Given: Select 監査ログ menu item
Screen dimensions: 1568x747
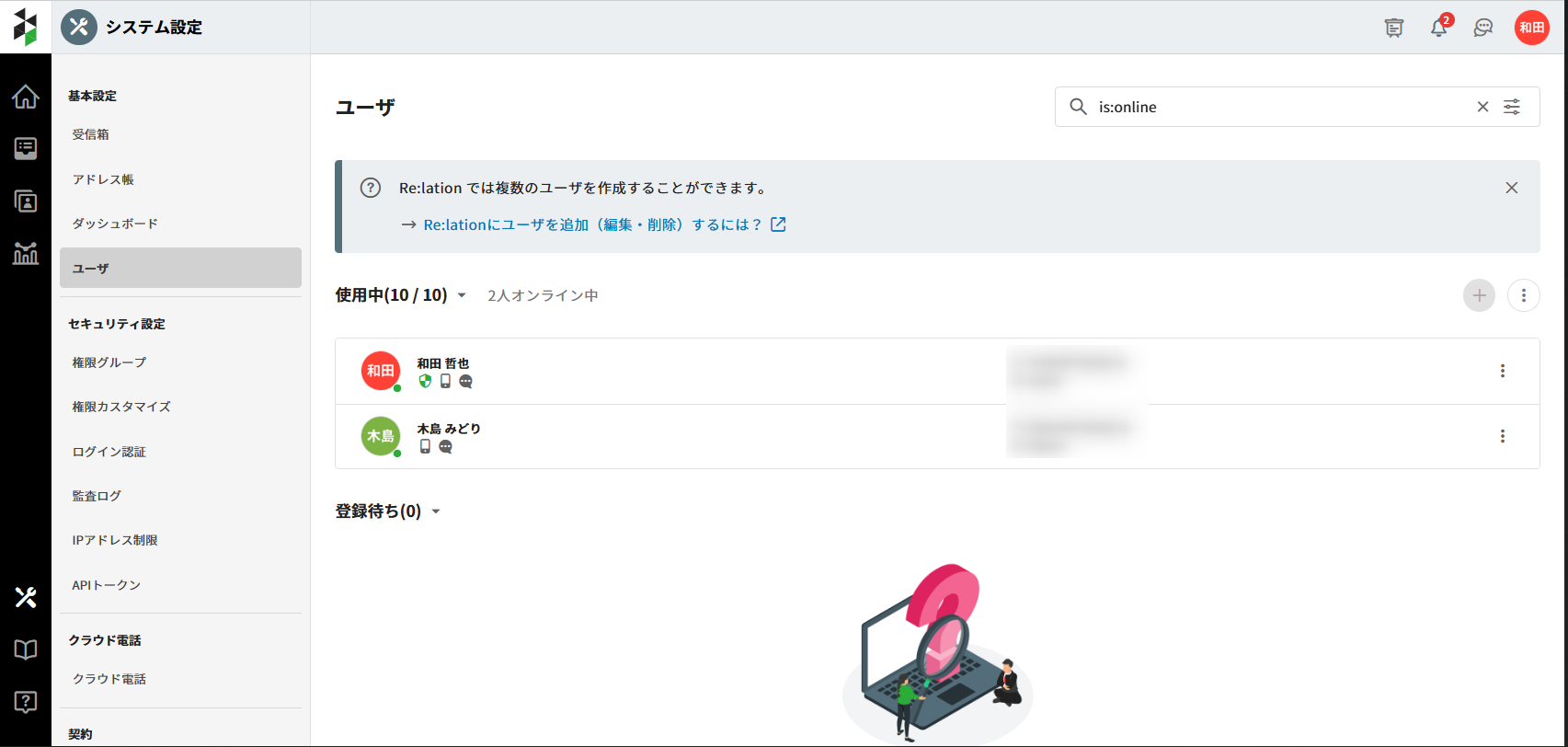Looking at the screenshot, I should coord(97,496).
